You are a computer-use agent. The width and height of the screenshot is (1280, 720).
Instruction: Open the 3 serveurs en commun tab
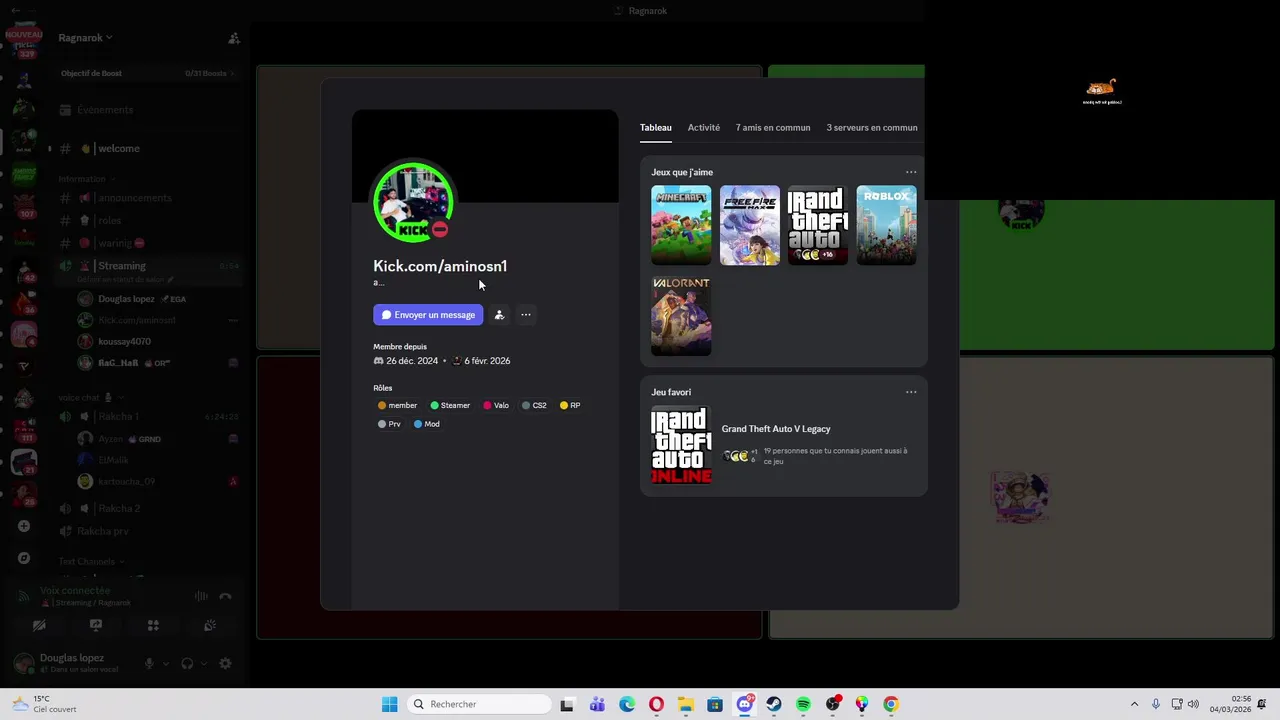[x=872, y=128]
